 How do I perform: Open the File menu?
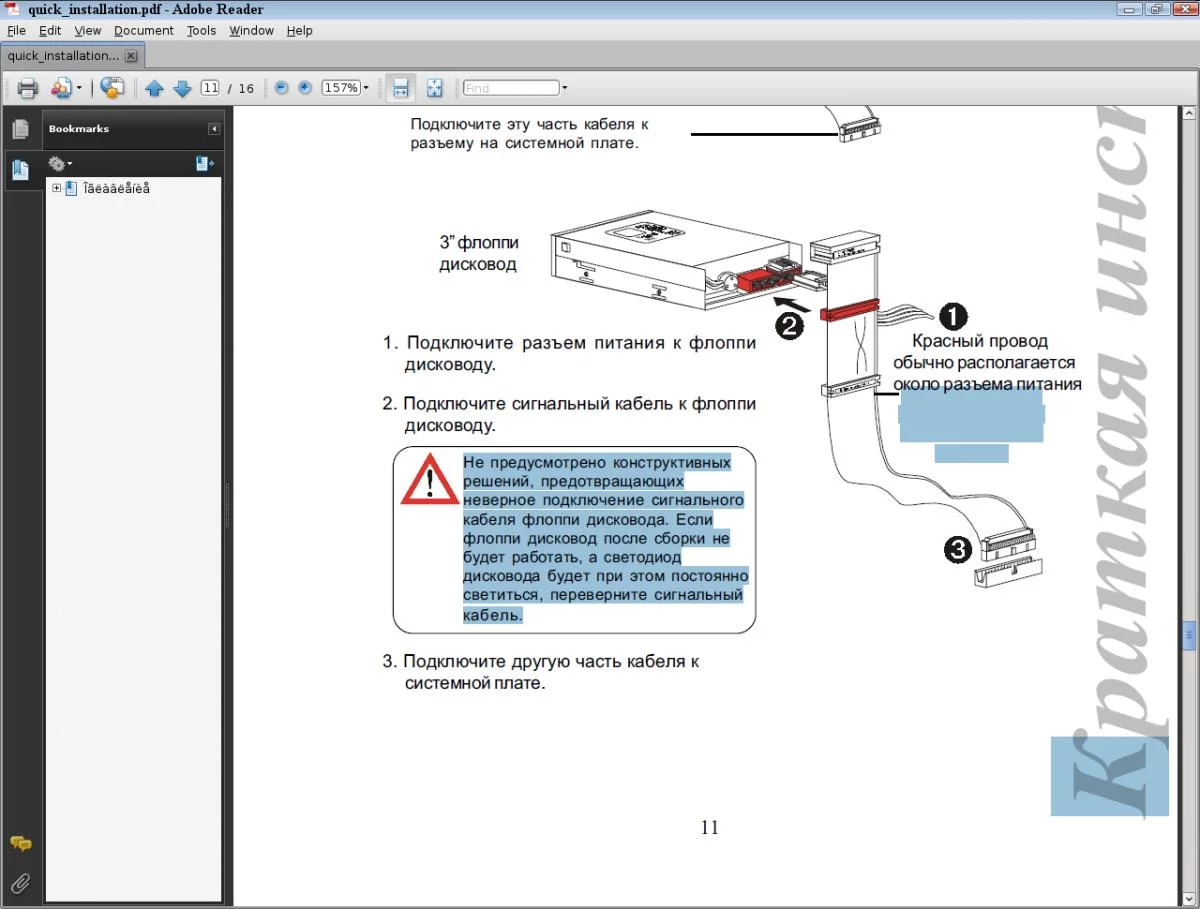[x=16, y=31]
